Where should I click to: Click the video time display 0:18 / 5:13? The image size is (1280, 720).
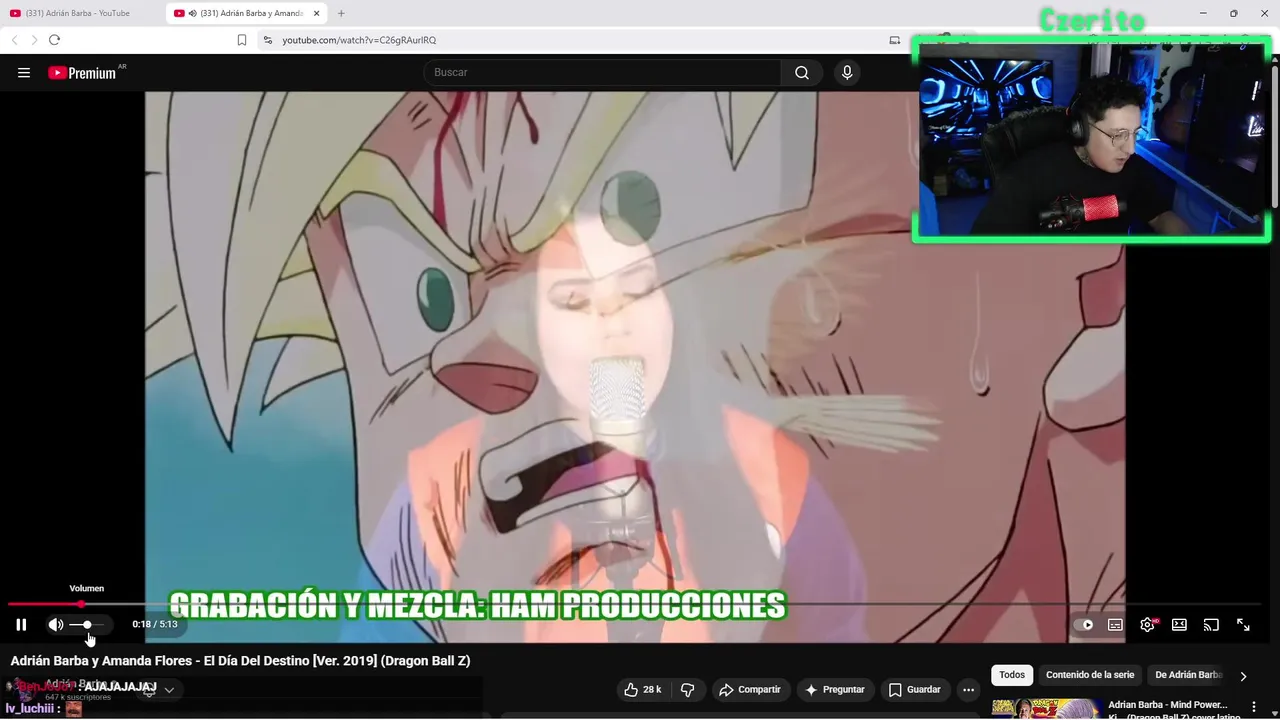(155, 624)
